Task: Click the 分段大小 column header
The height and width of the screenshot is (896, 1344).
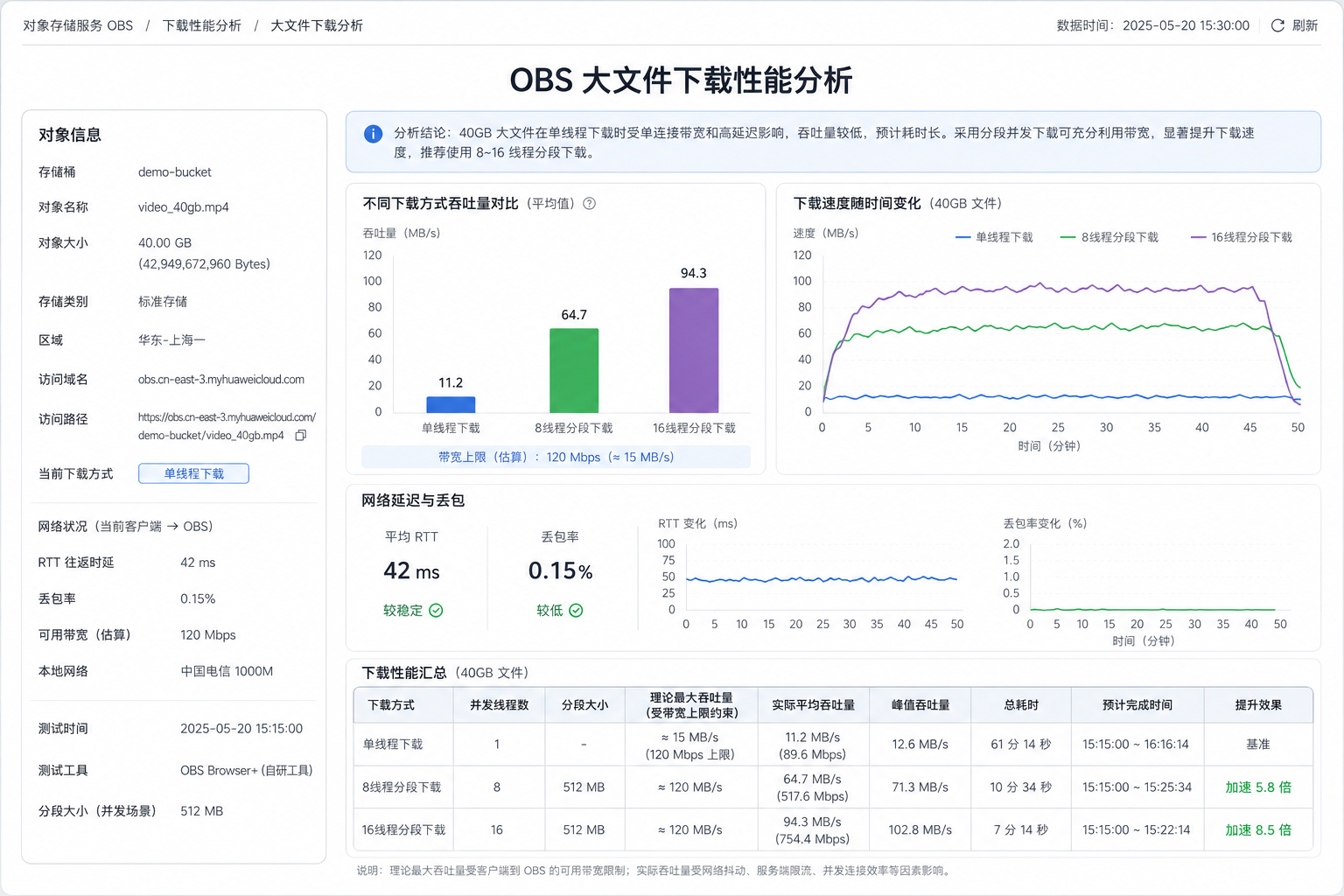Action: [x=584, y=704]
